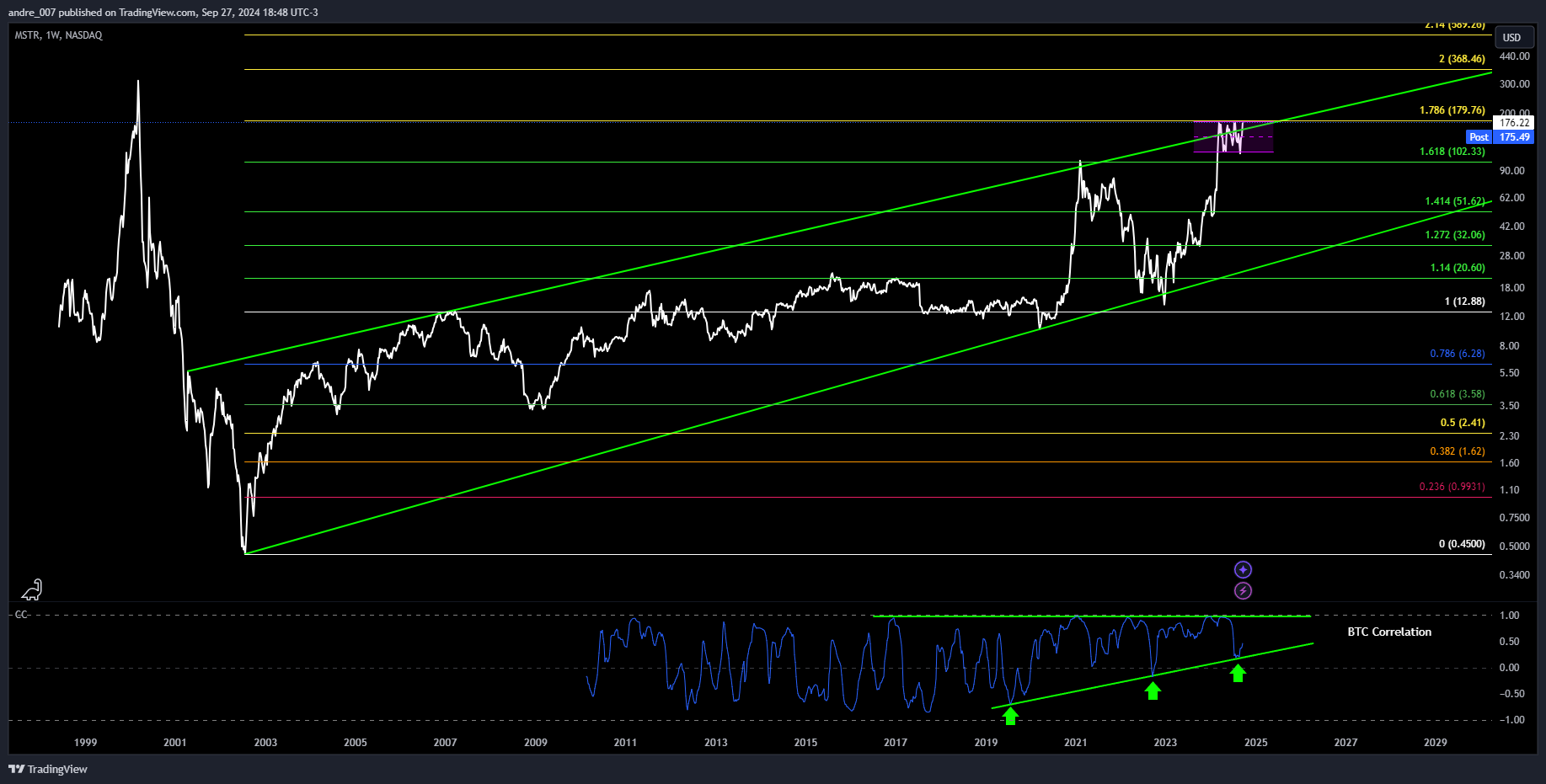Click the 175.49 post-market price tag
Screen dimensions: 1546x784
point(1514,137)
